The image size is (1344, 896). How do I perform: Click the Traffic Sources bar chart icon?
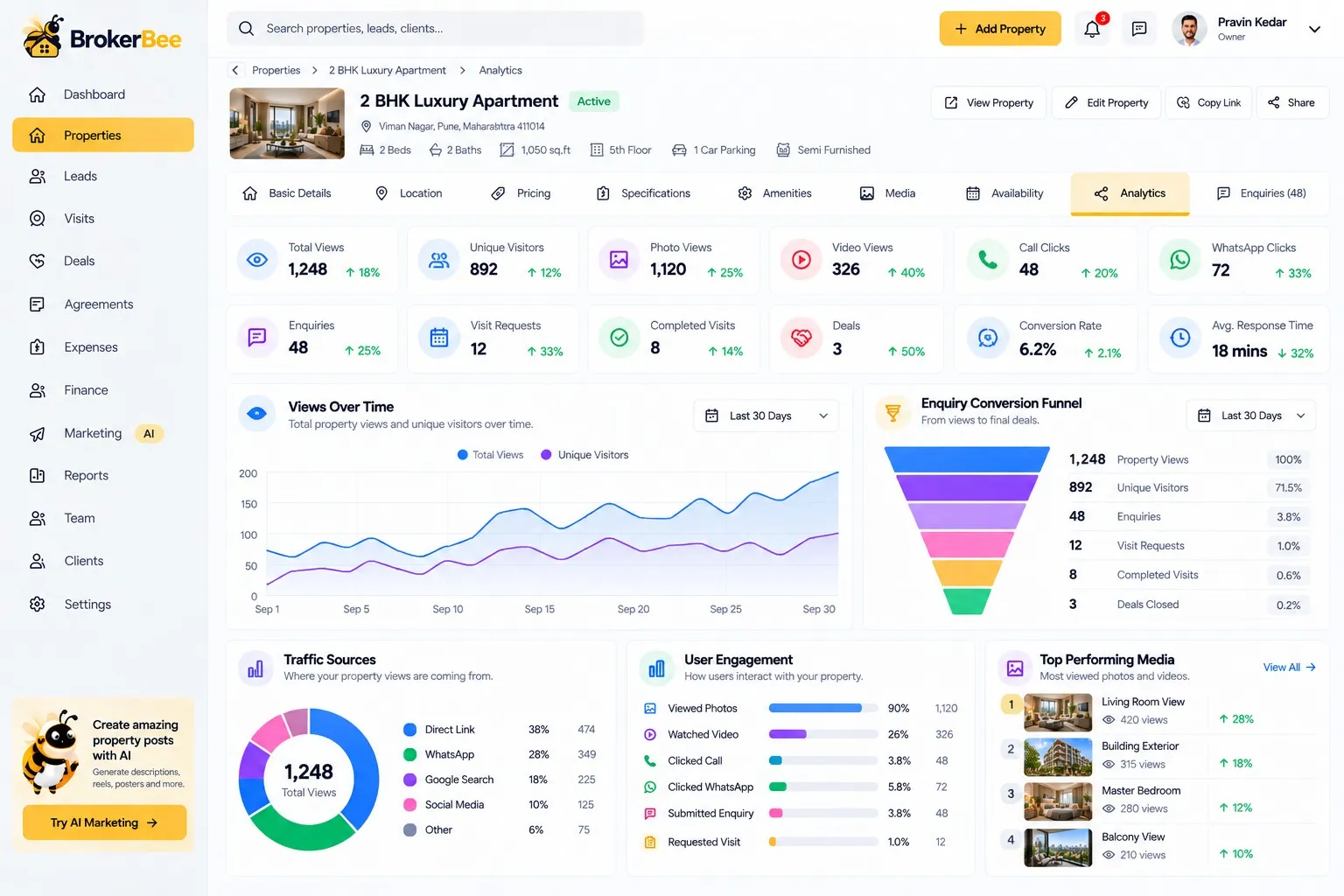click(255, 669)
